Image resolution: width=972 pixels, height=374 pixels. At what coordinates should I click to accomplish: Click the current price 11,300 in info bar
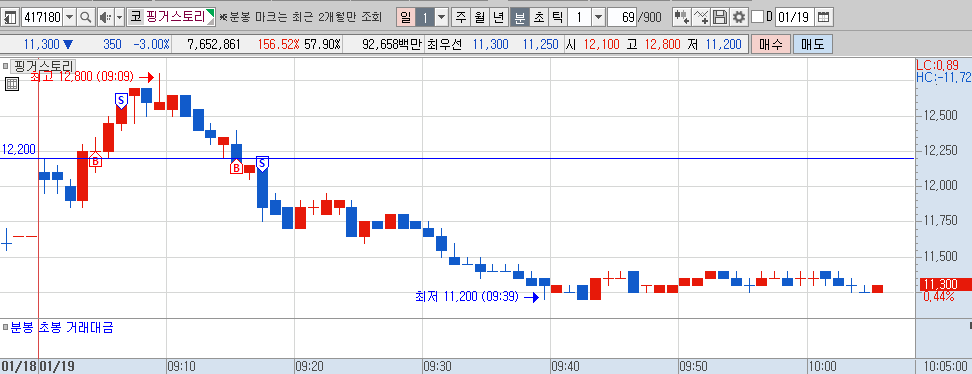(x=42, y=45)
